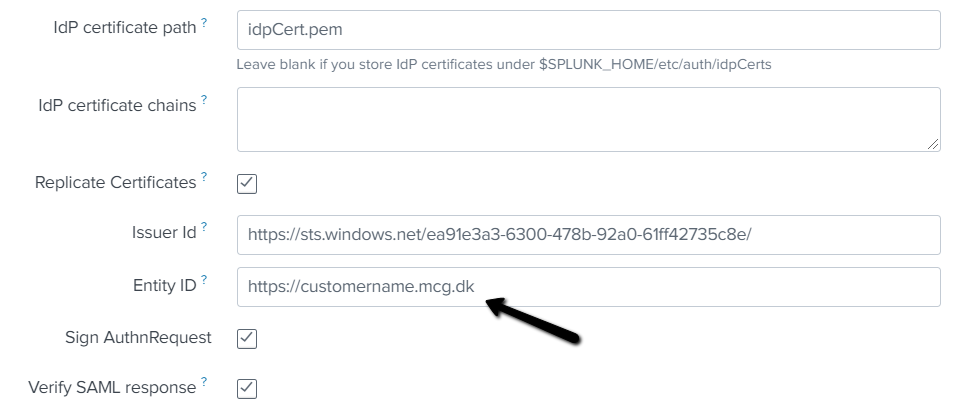The height and width of the screenshot is (412, 956).
Task: Select the Entity ID customername.mcg.dk field
Action: click(x=588, y=287)
